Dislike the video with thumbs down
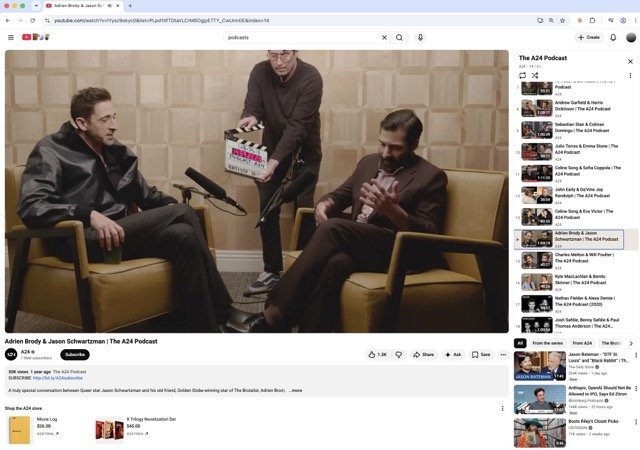The image size is (640, 450). tap(399, 354)
